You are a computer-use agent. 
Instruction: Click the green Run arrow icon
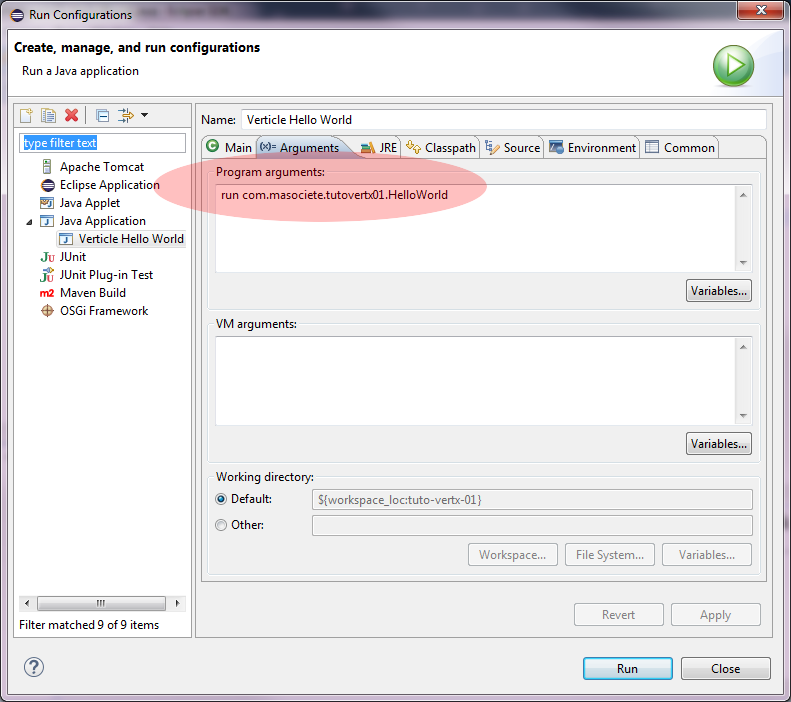(x=733, y=66)
